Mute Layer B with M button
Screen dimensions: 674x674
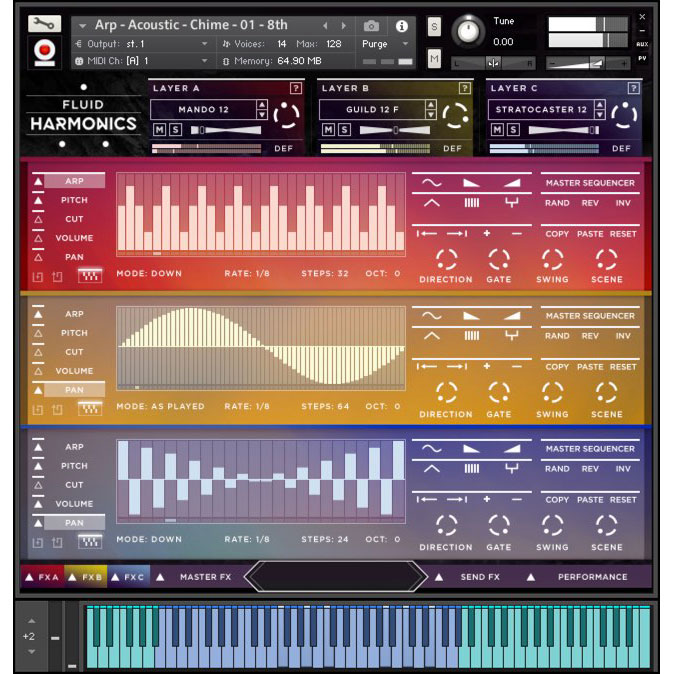[x=328, y=129]
